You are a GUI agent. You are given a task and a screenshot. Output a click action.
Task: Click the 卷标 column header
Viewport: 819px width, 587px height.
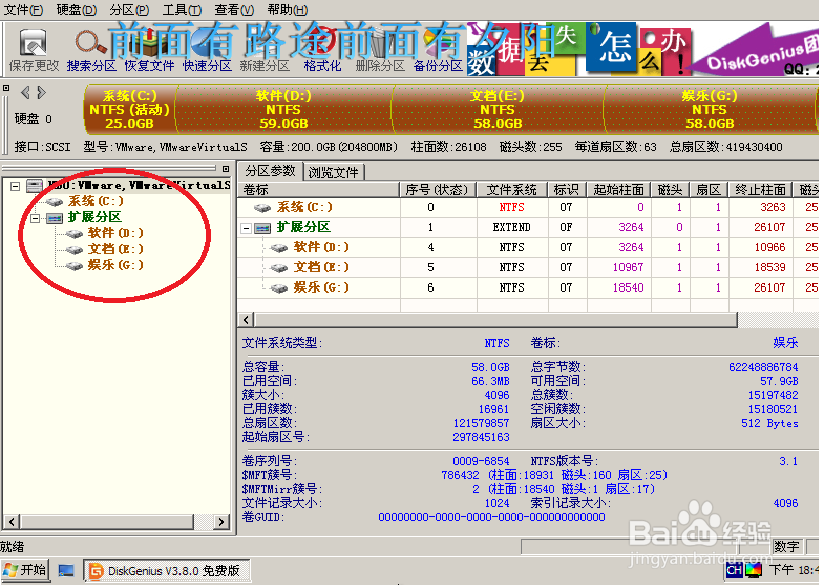319,190
